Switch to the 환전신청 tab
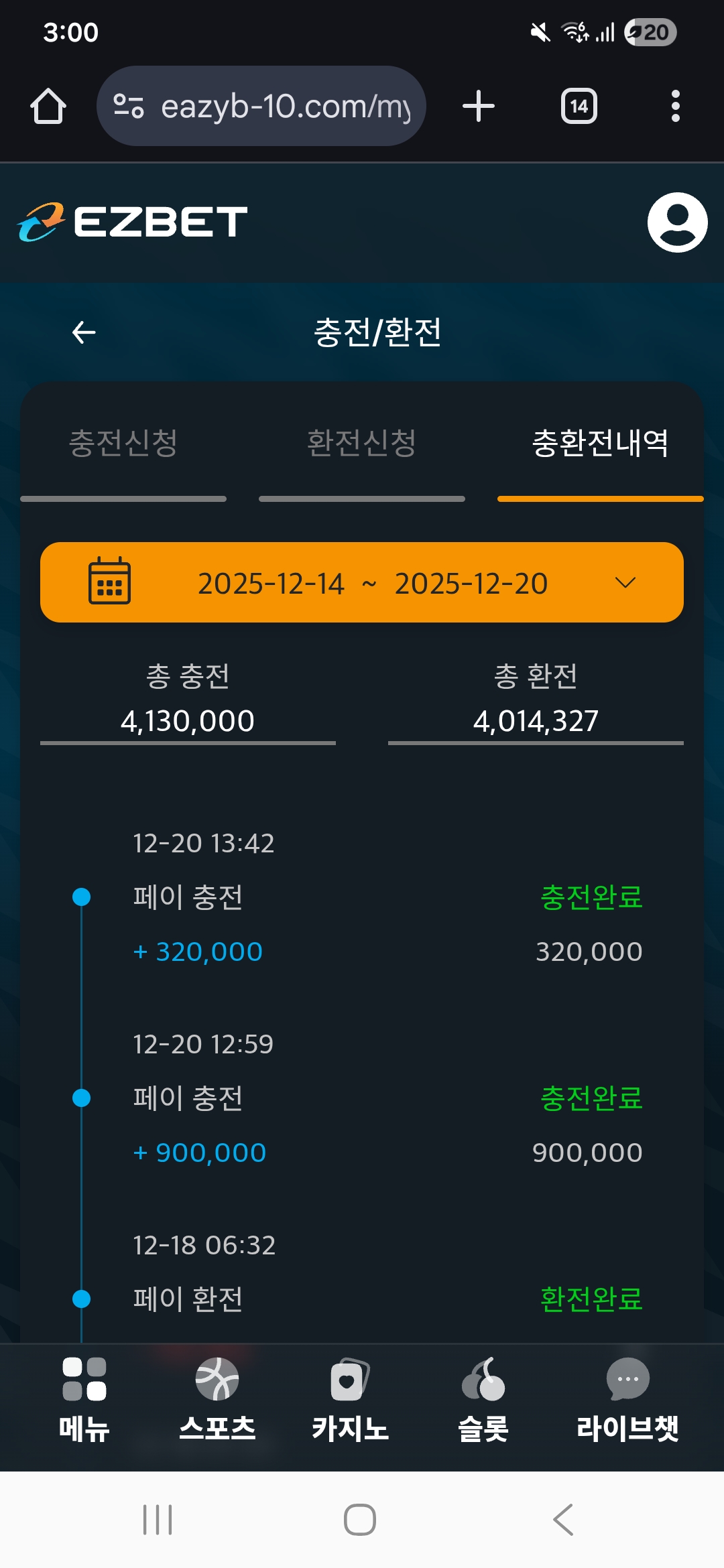This screenshot has width=724, height=1568. coord(362,444)
